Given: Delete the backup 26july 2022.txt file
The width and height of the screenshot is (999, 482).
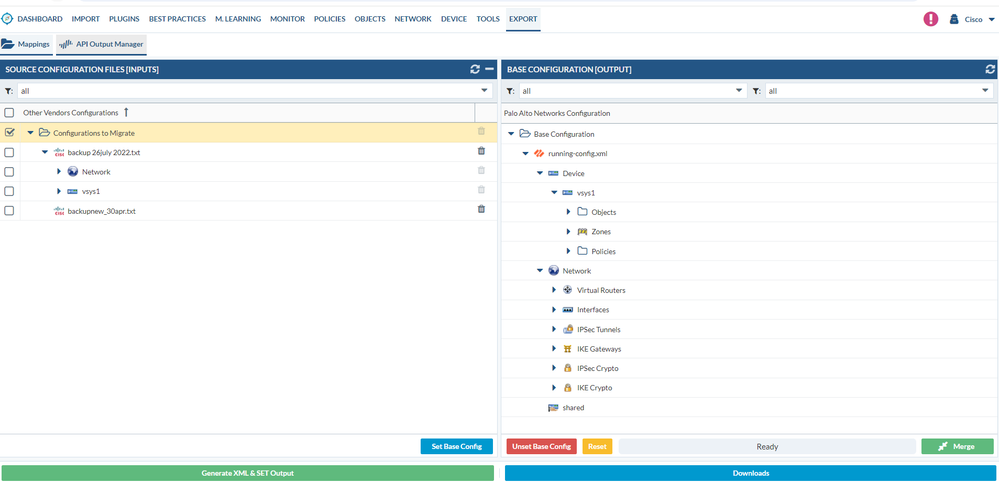Looking at the screenshot, I should coord(481,152).
